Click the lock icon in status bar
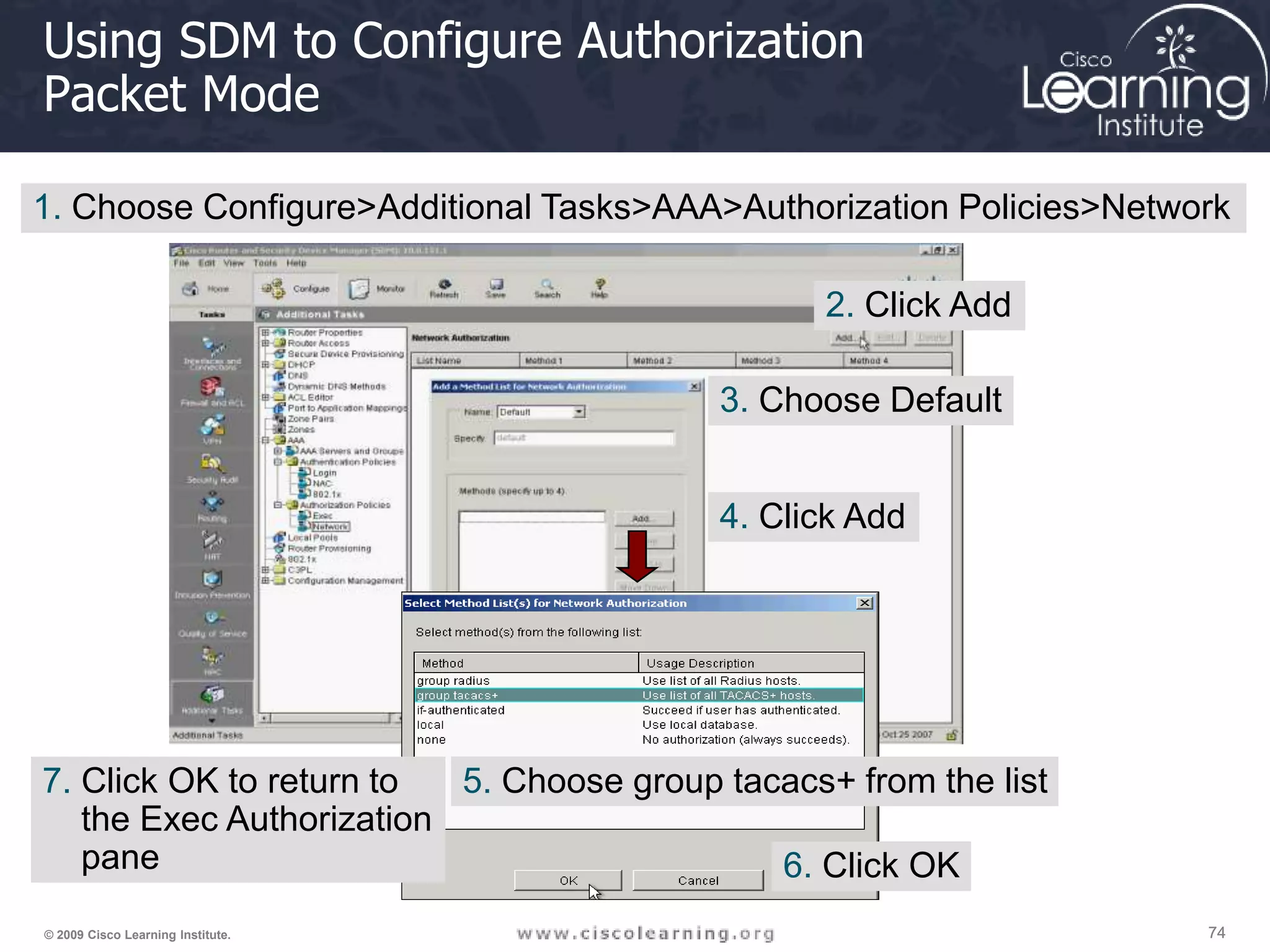This screenshot has height=952, width=1270. tap(952, 735)
